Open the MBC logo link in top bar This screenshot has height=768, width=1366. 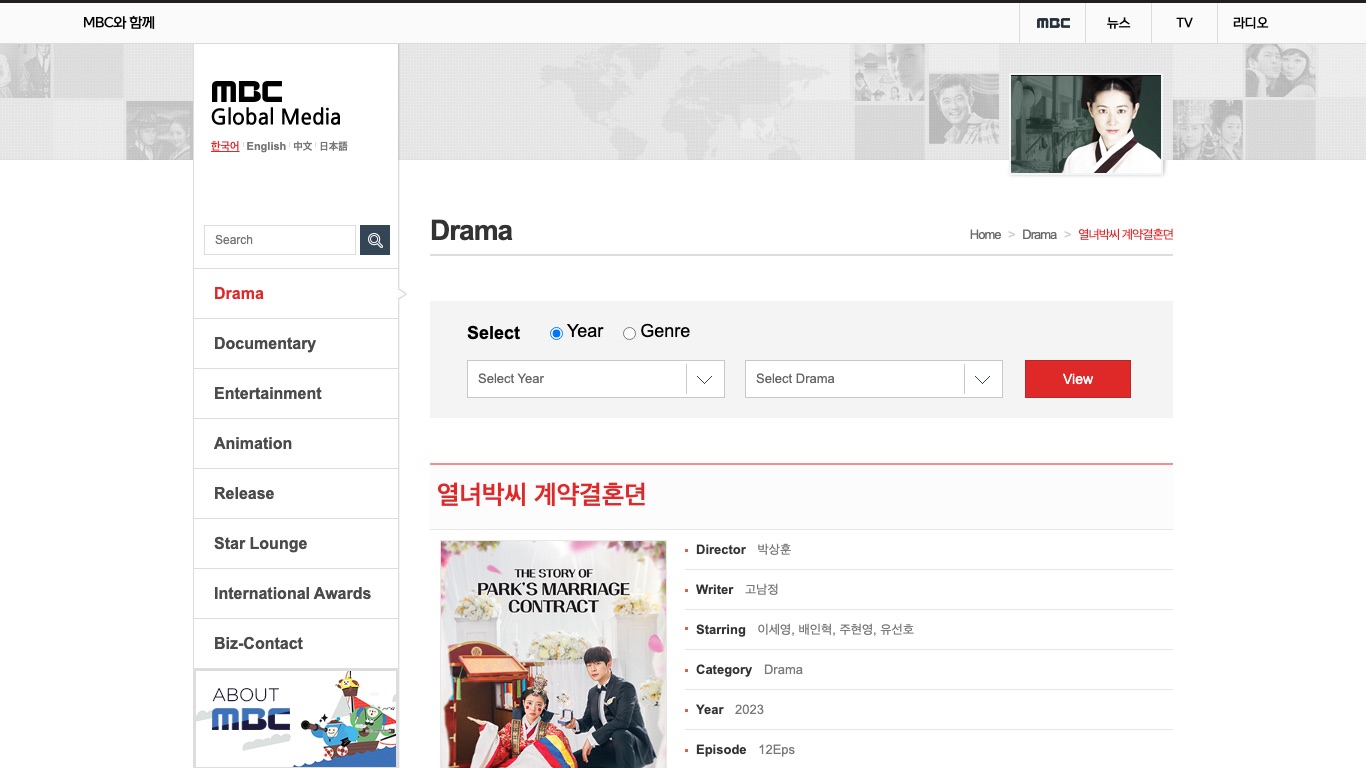(1053, 23)
